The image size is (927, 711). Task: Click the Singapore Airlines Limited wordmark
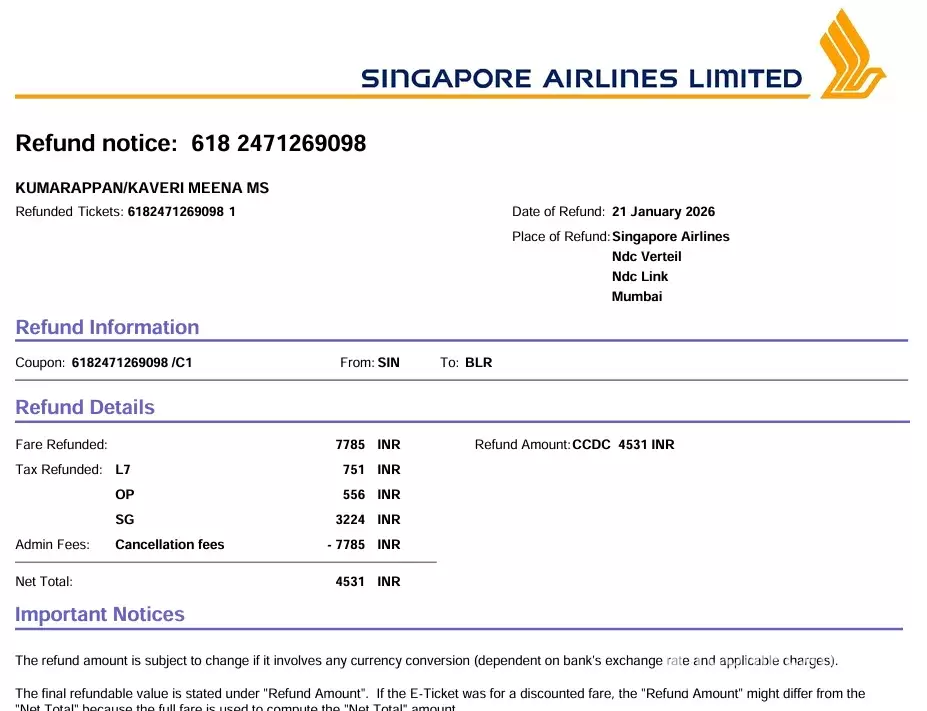[x=581, y=79]
